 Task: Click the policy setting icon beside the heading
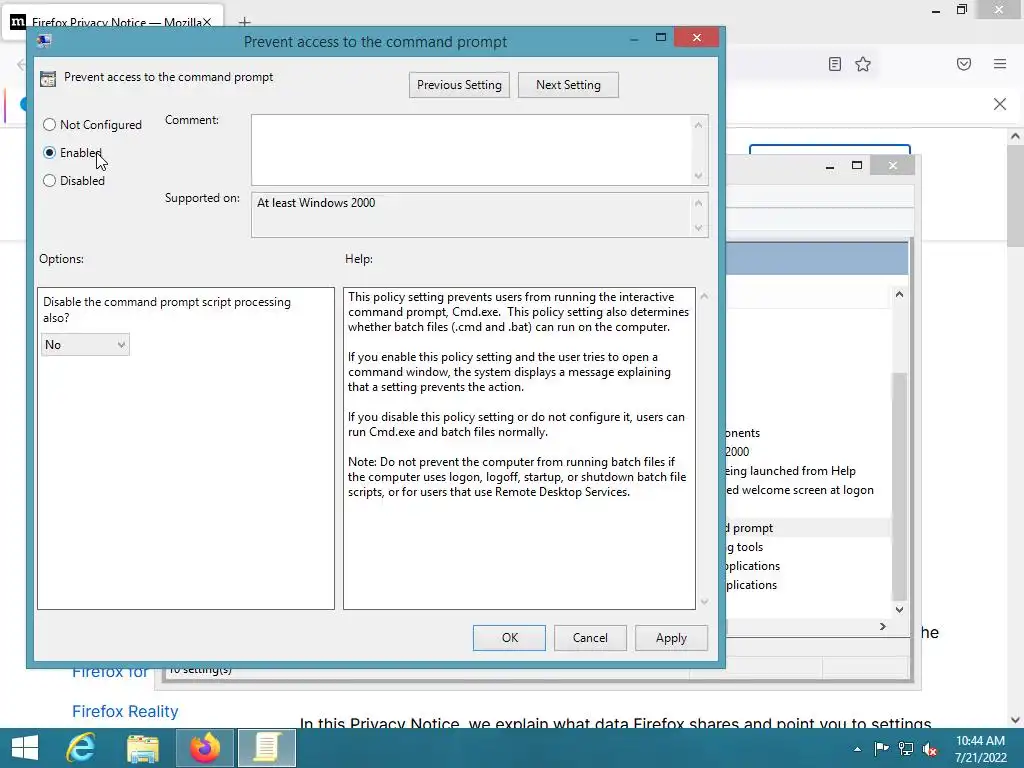[48, 78]
